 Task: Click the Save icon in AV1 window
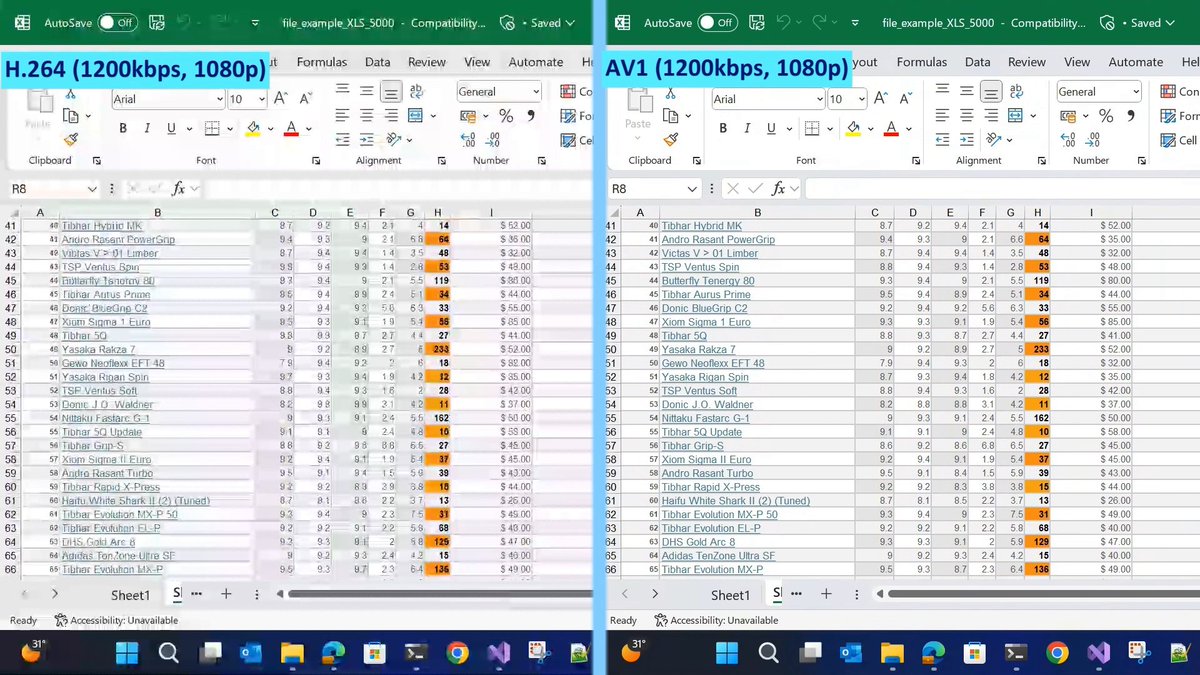756,22
